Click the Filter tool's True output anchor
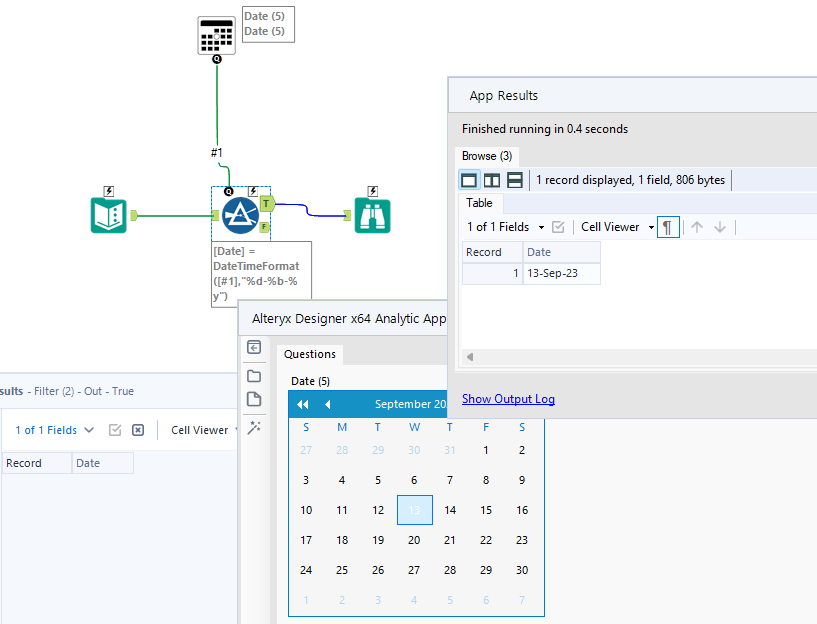 pyautogui.click(x=267, y=204)
